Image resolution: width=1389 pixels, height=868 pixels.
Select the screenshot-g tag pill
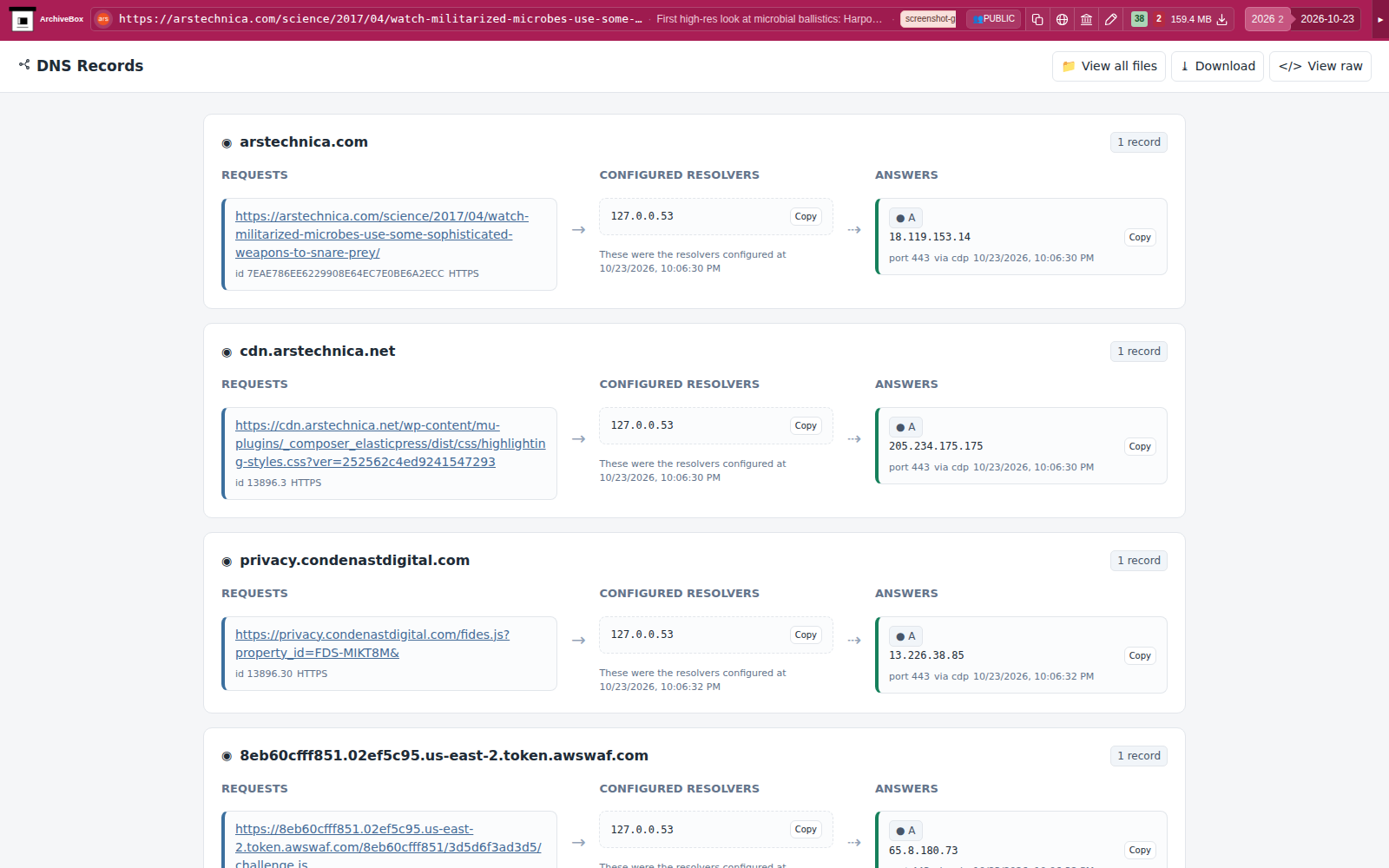point(928,19)
